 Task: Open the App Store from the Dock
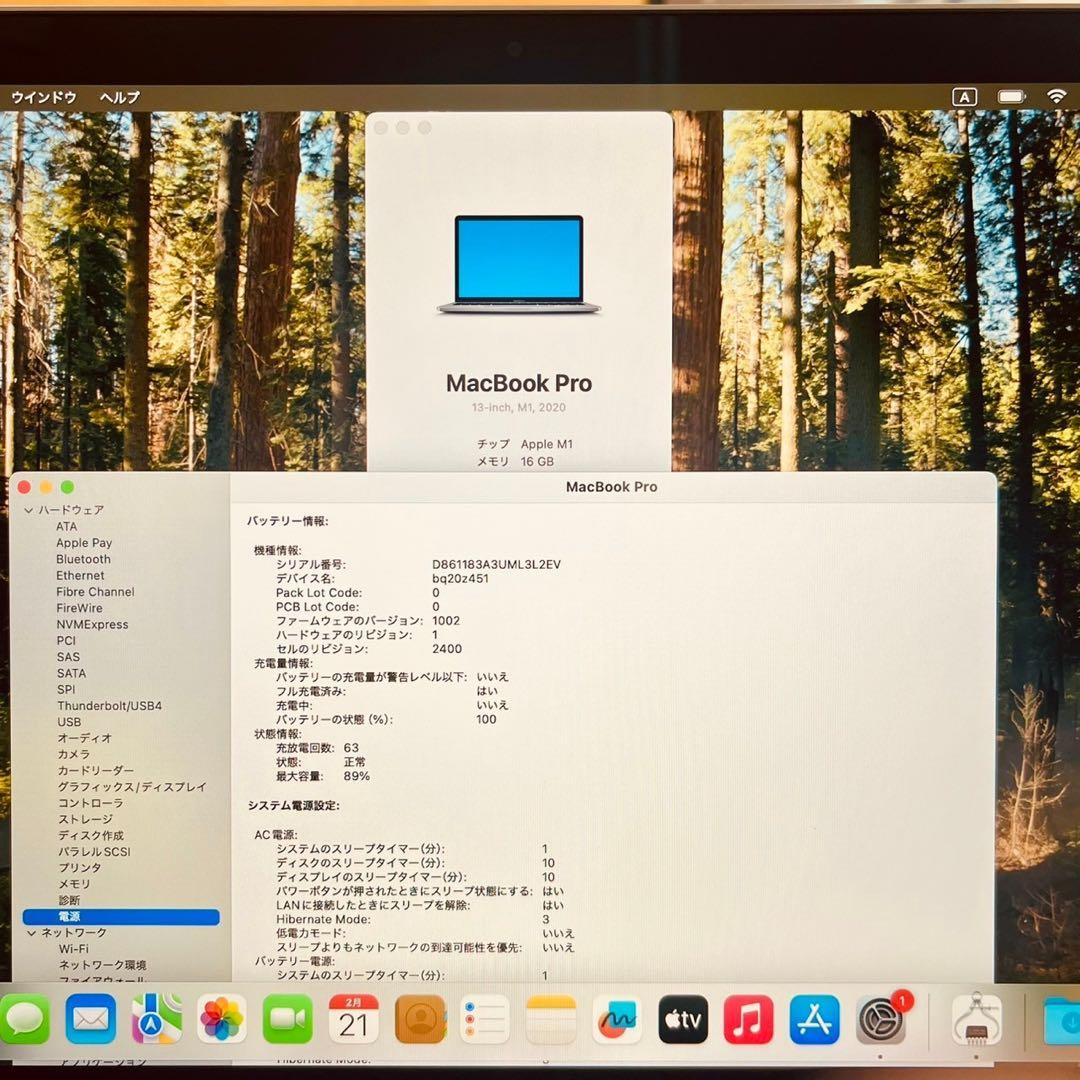(814, 1020)
